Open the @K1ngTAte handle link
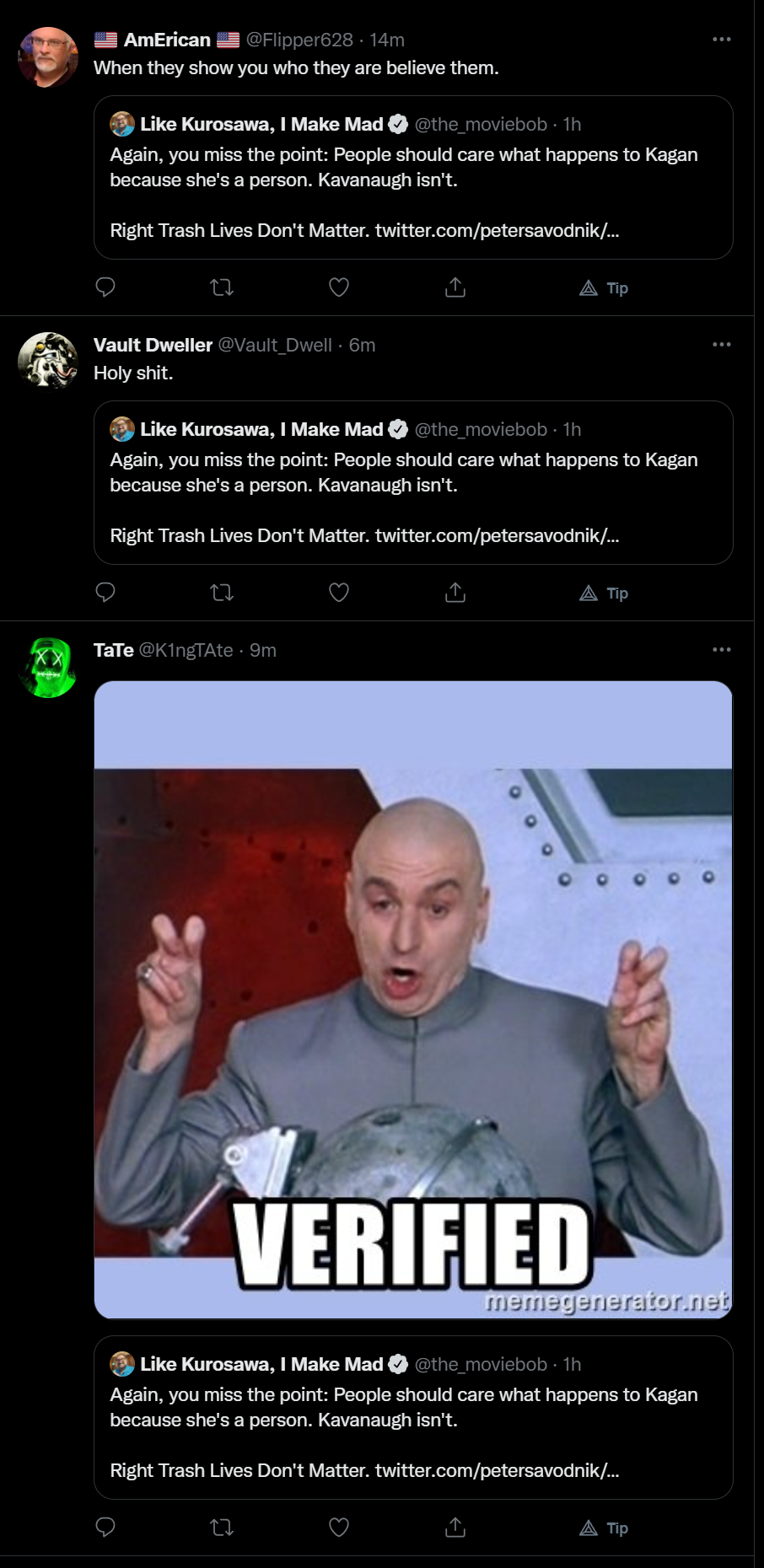This screenshot has height=1568, width=764. click(x=186, y=650)
